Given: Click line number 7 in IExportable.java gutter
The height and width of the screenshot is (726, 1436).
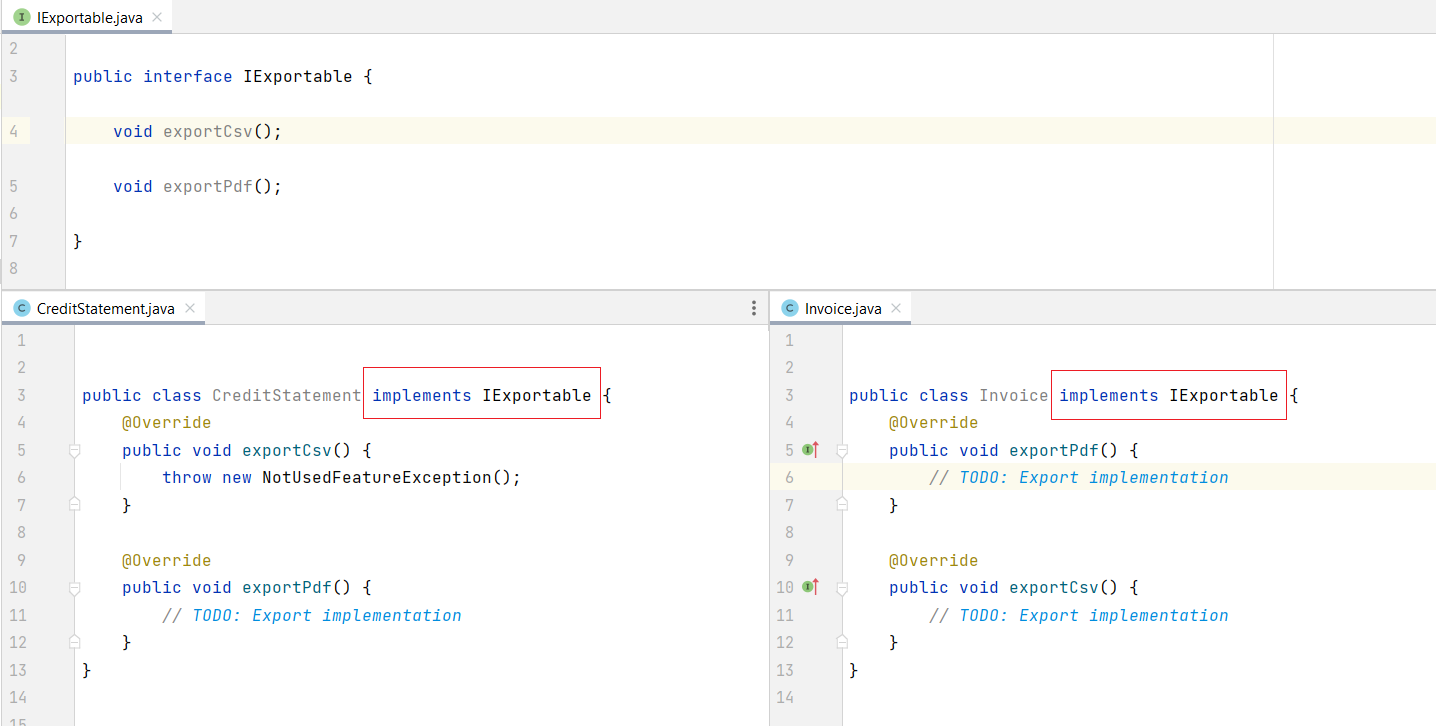Looking at the screenshot, I should pos(13,241).
